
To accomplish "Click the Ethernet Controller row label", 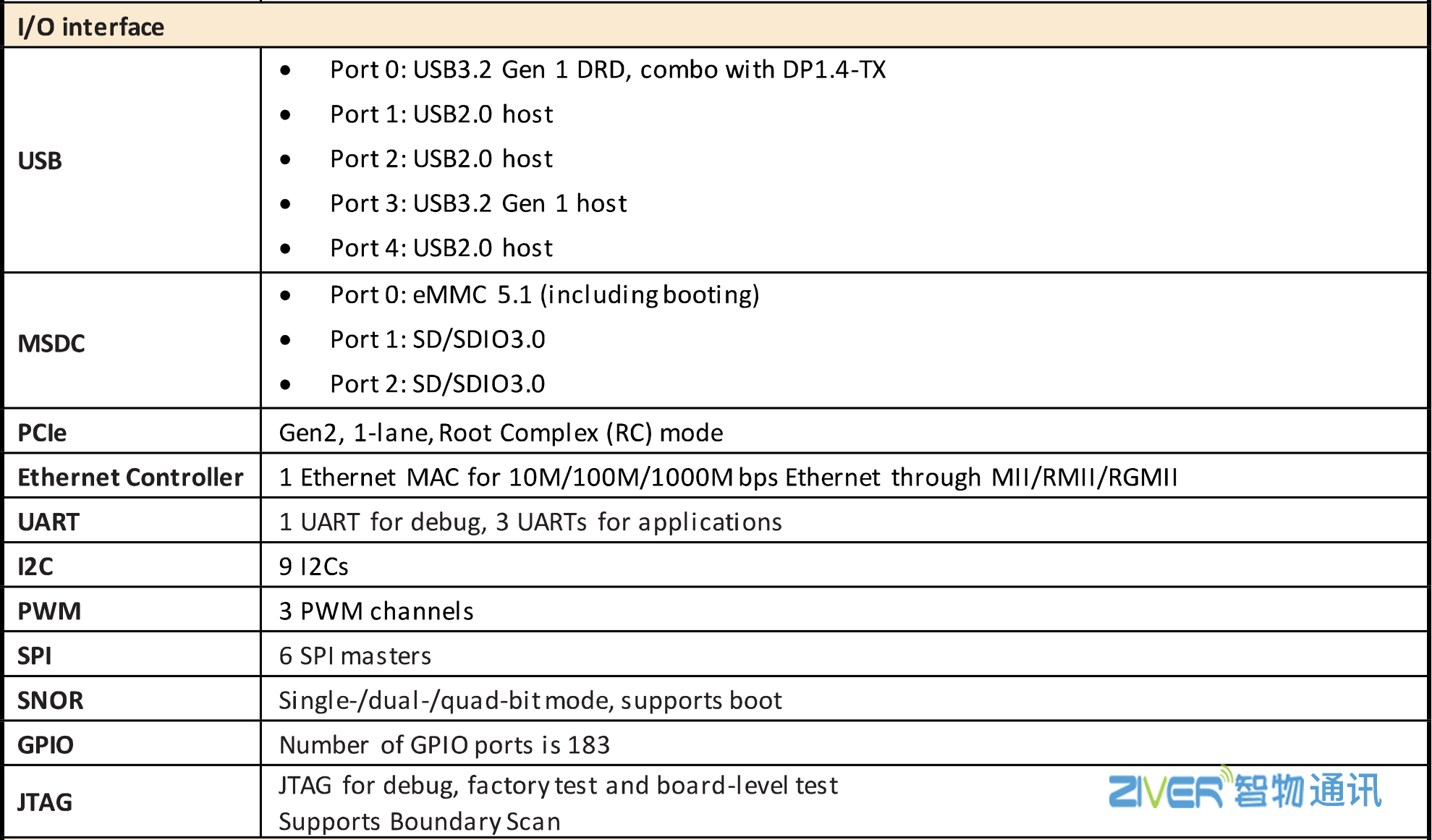I will [x=130, y=478].
